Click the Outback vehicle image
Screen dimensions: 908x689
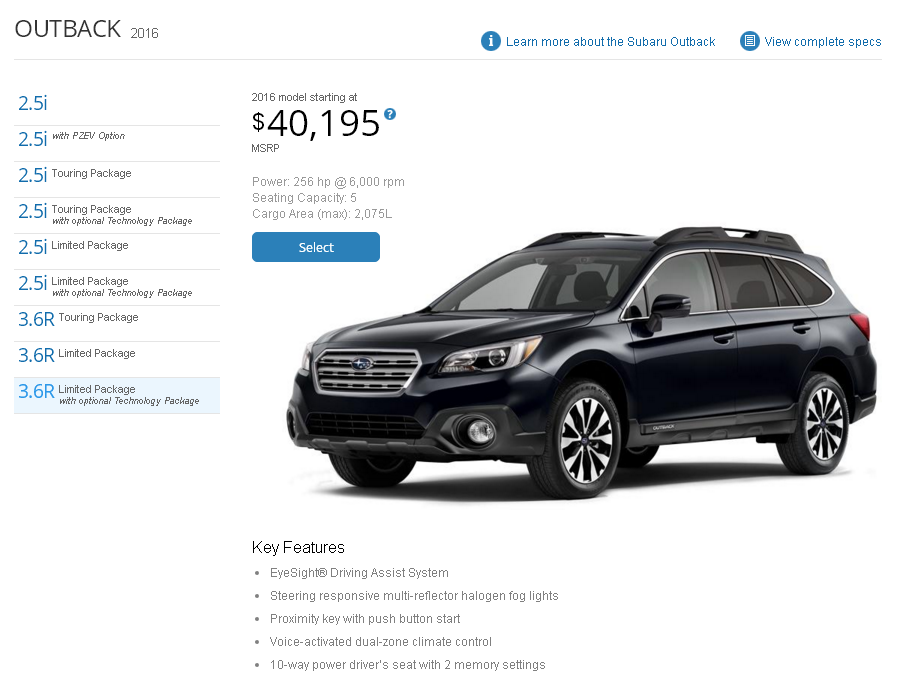(x=580, y=362)
